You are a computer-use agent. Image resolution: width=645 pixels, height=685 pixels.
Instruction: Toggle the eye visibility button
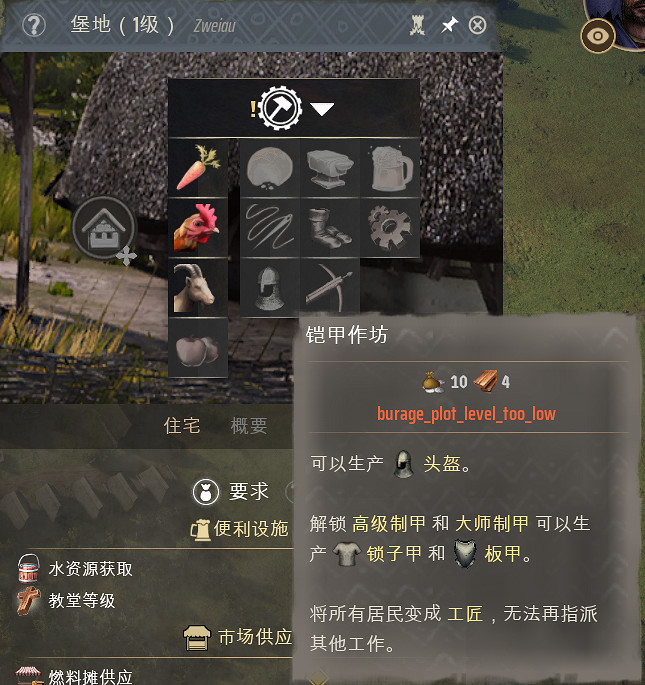598,36
